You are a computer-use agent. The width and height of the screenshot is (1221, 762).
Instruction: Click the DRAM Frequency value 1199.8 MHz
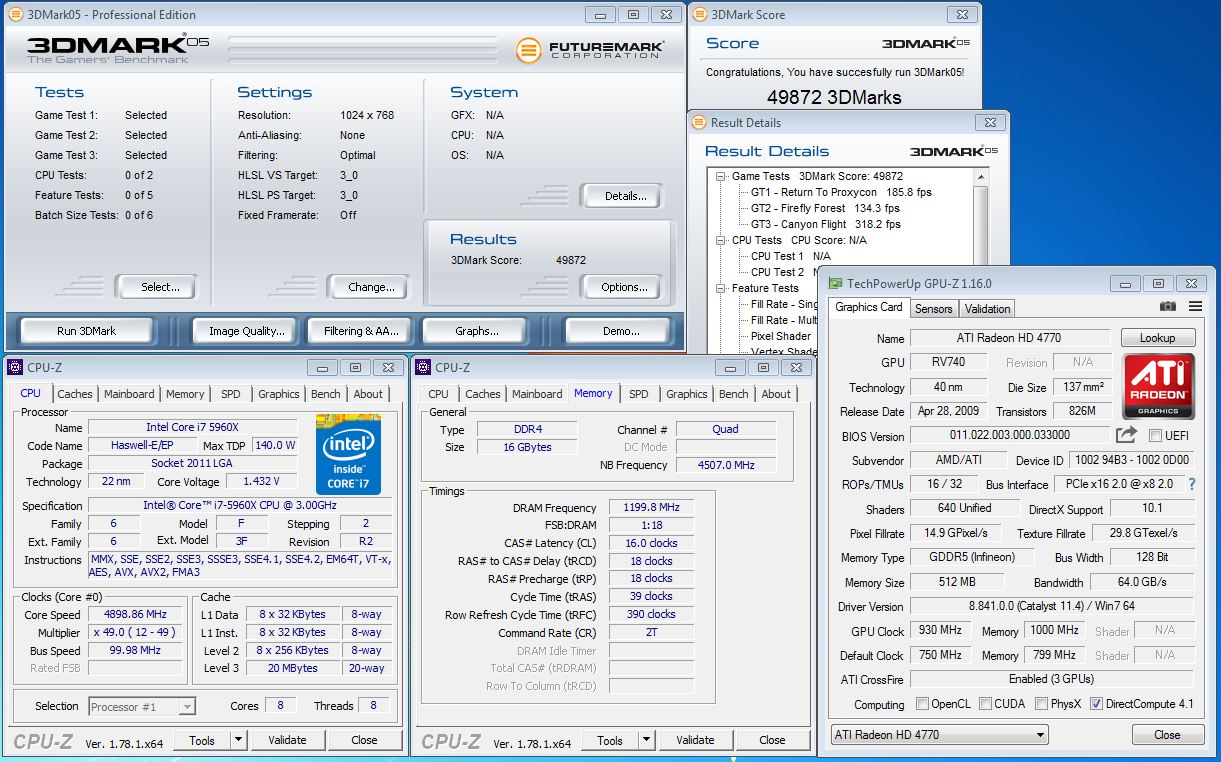651,508
